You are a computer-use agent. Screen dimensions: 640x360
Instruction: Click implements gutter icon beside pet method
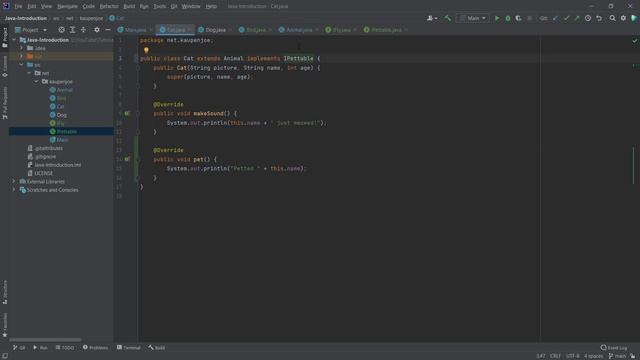tap(127, 159)
